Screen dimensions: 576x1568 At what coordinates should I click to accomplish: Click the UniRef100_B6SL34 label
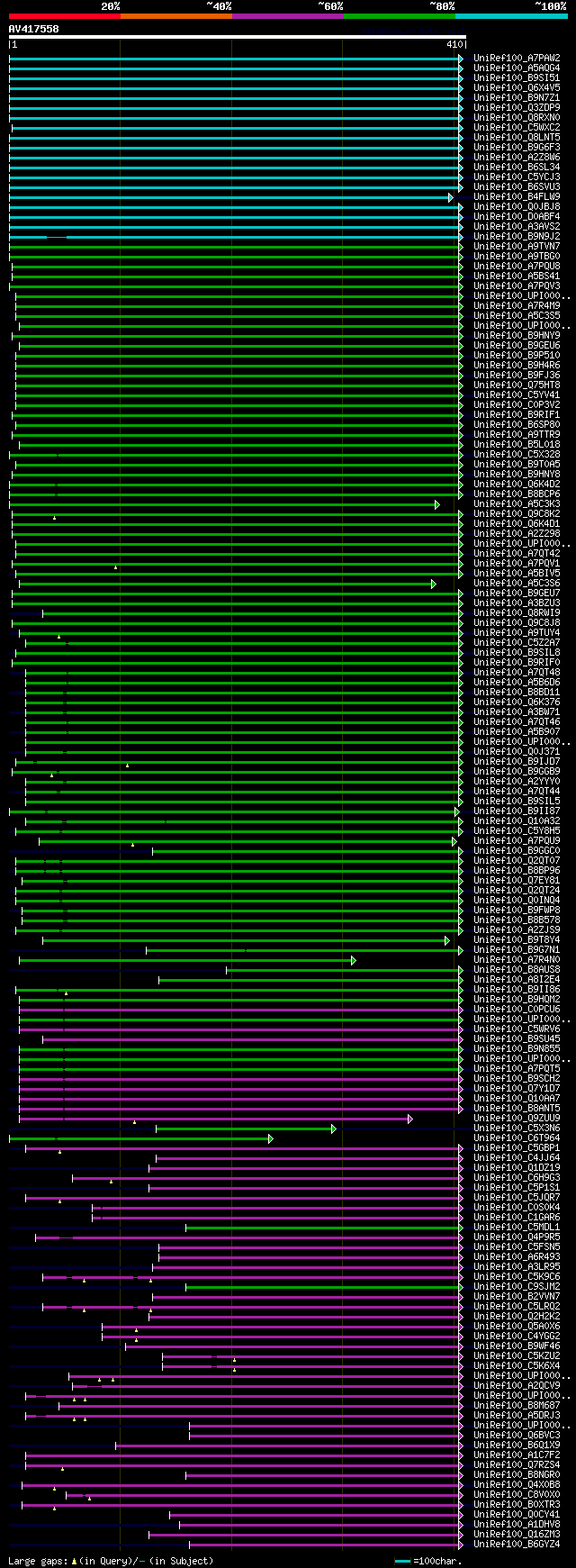click(x=517, y=168)
